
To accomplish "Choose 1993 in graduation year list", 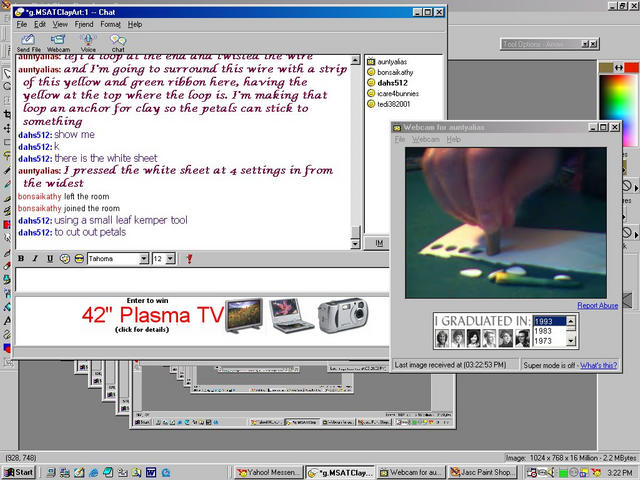I will [549, 321].
